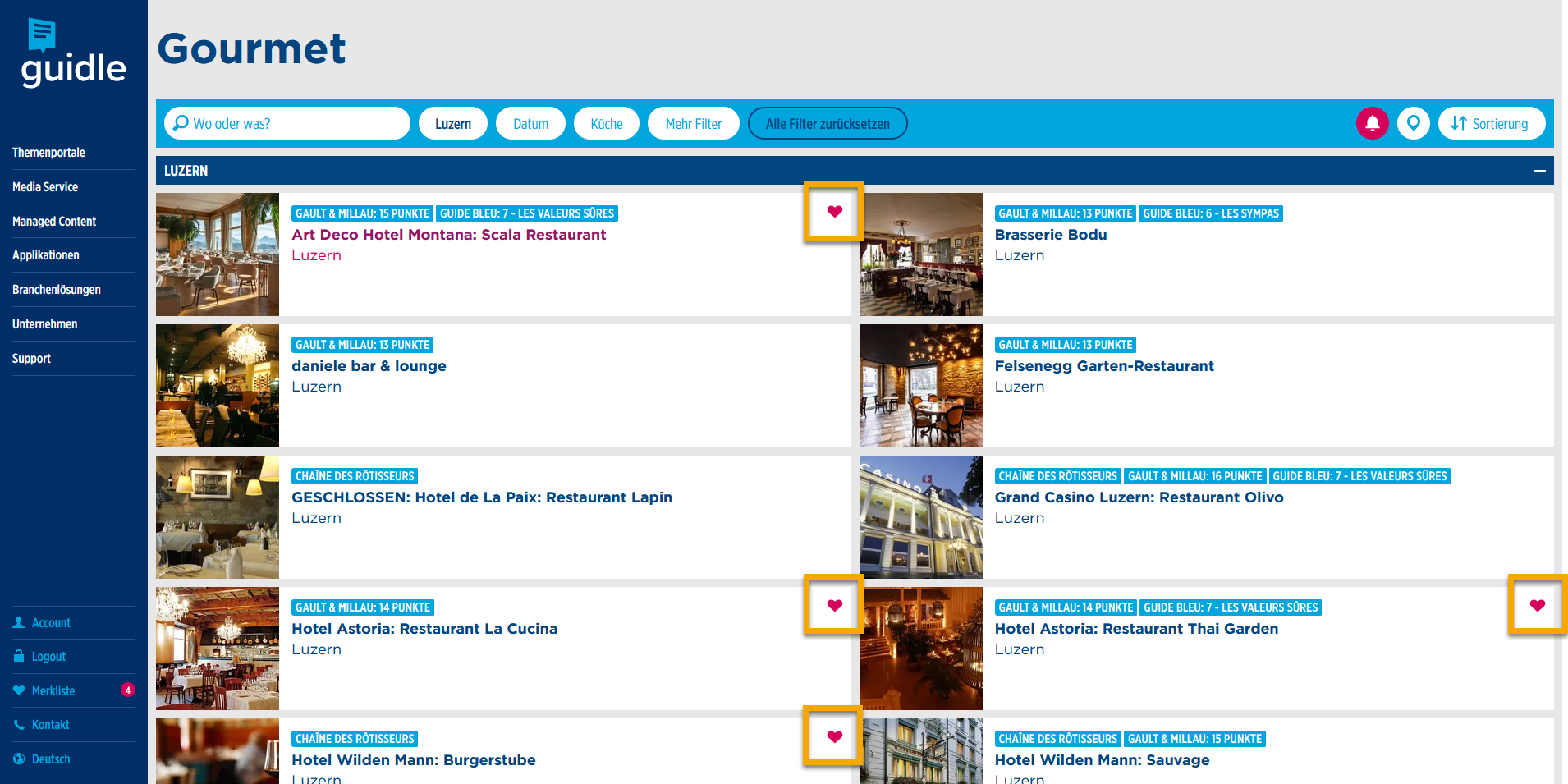Click Restaurant Thai Garden thumbnail
The width and height of the screenshot is (1568, 784).
pos(921,649)
